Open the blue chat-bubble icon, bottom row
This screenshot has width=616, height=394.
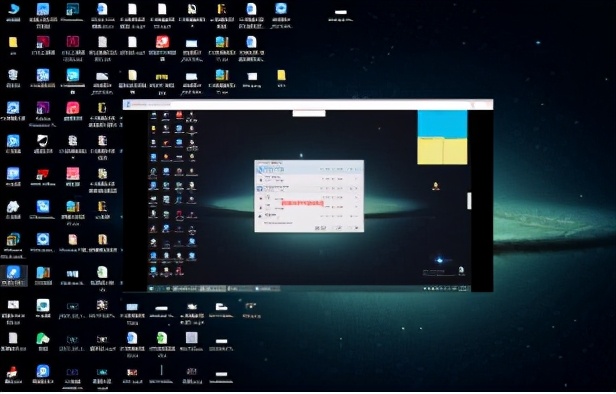(x=43, y=371)
